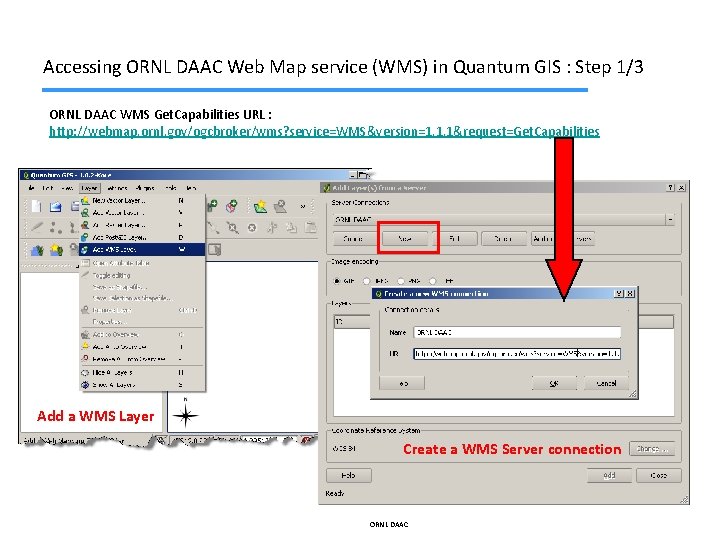Image resolution: width=720 pixels, height=540 pixels.
Task: Click the pencil Toggle Editing toolbar icon
Action: coord(37,227)
